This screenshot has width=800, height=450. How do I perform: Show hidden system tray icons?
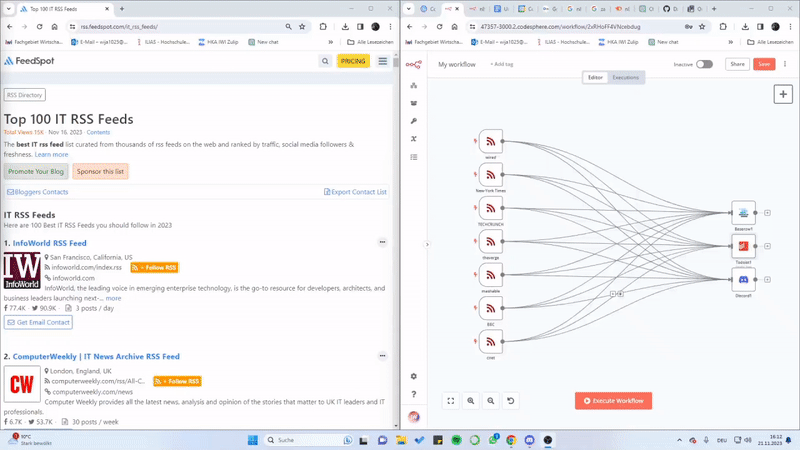pyautogui.click(x=679, y=440)
